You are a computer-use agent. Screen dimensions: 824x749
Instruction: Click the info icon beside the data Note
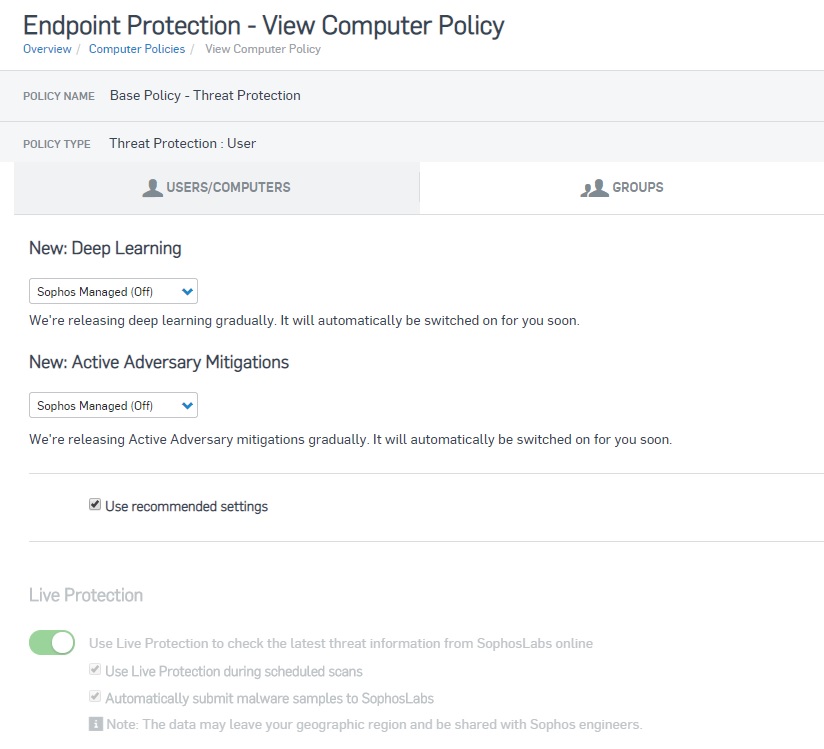pyautogui.click(x=96, y=724)
